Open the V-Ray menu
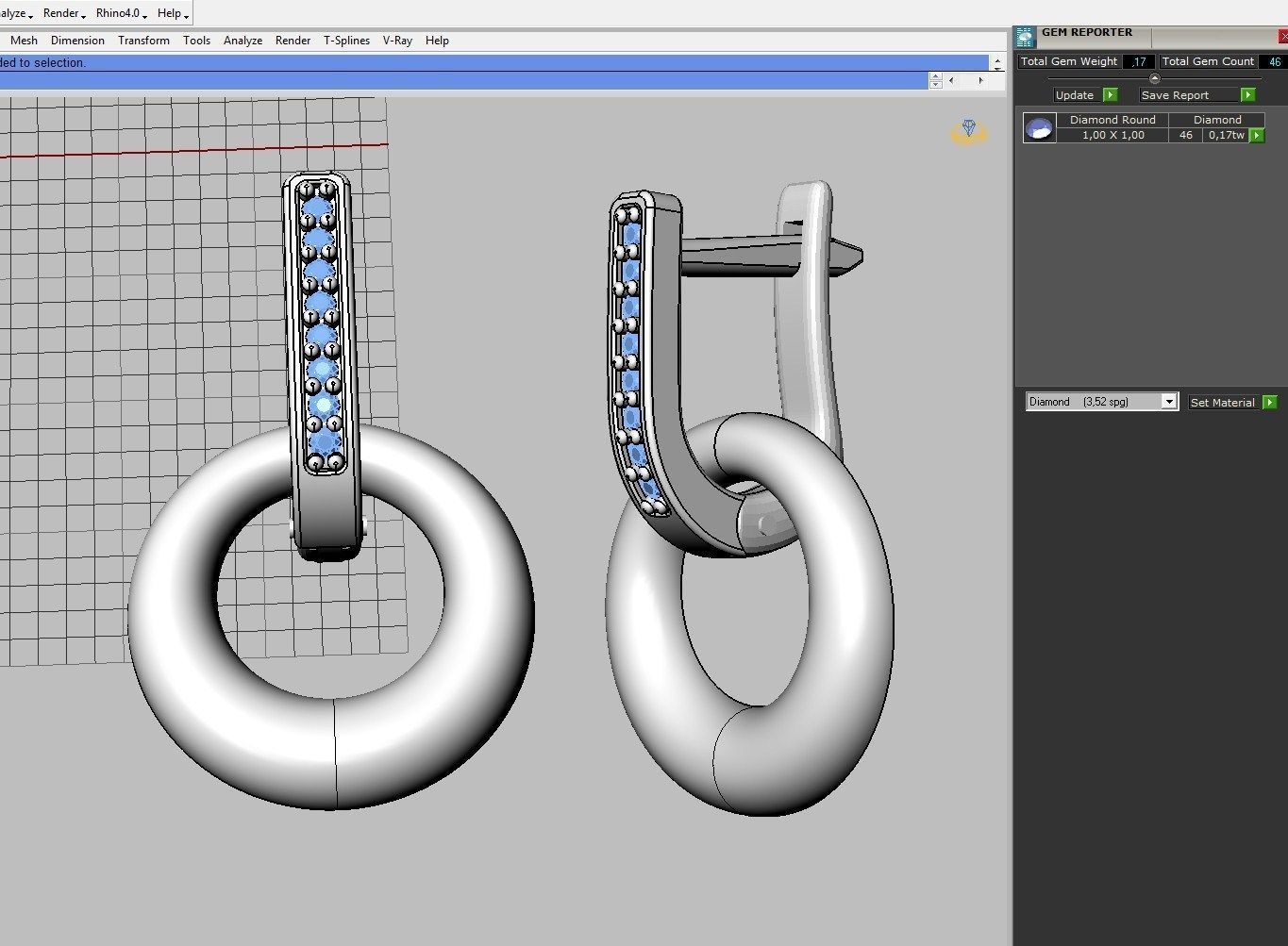 pyautogui.click(x=397, y=41)
